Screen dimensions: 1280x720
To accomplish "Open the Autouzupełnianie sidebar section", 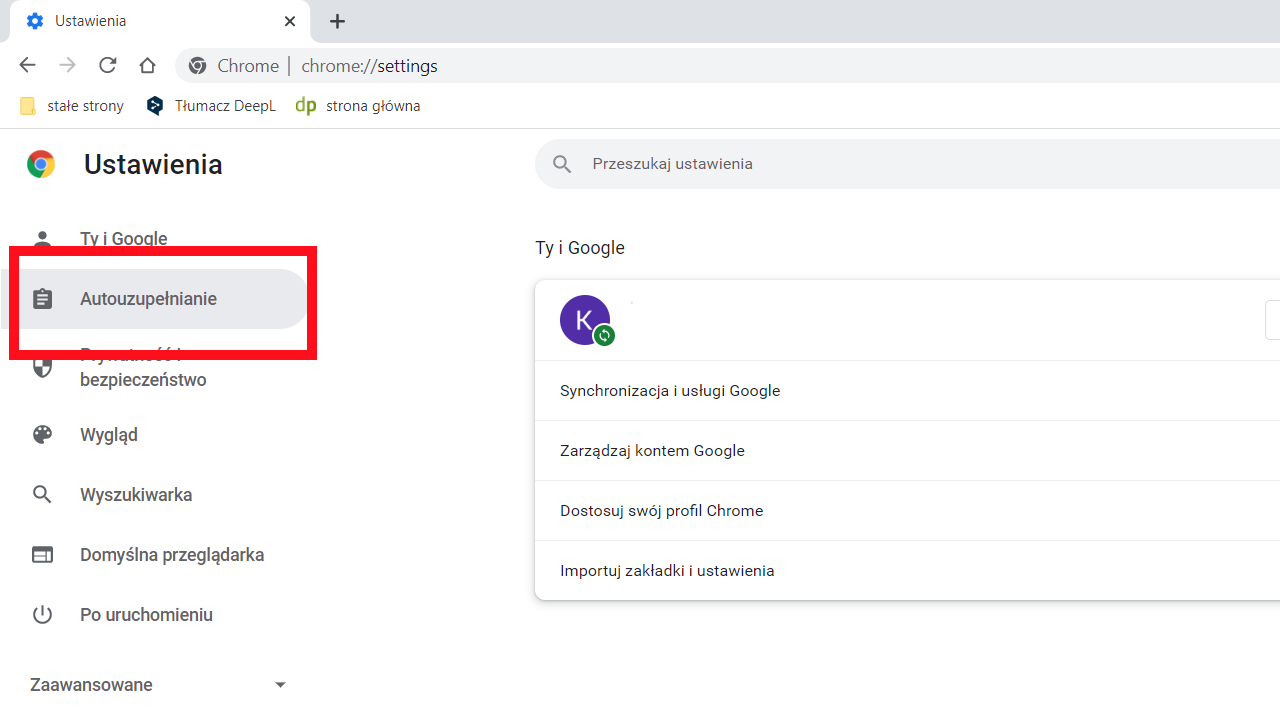I will point(148,298).
